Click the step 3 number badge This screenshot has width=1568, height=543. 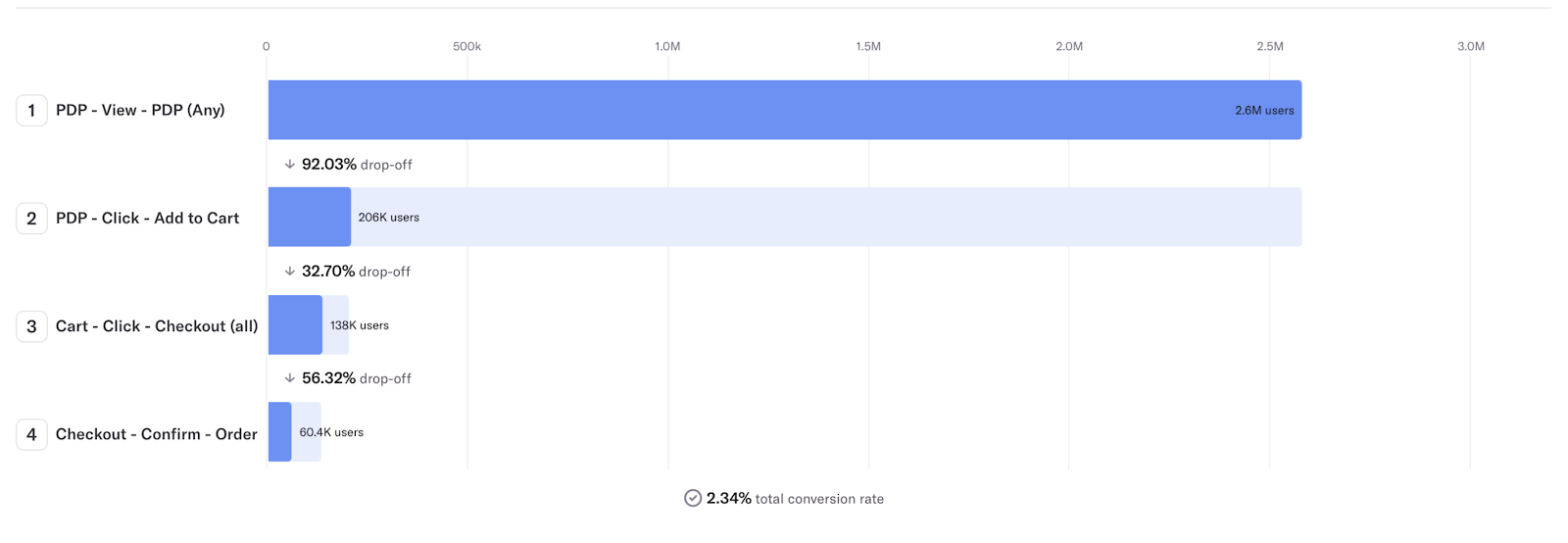point(31,326)
